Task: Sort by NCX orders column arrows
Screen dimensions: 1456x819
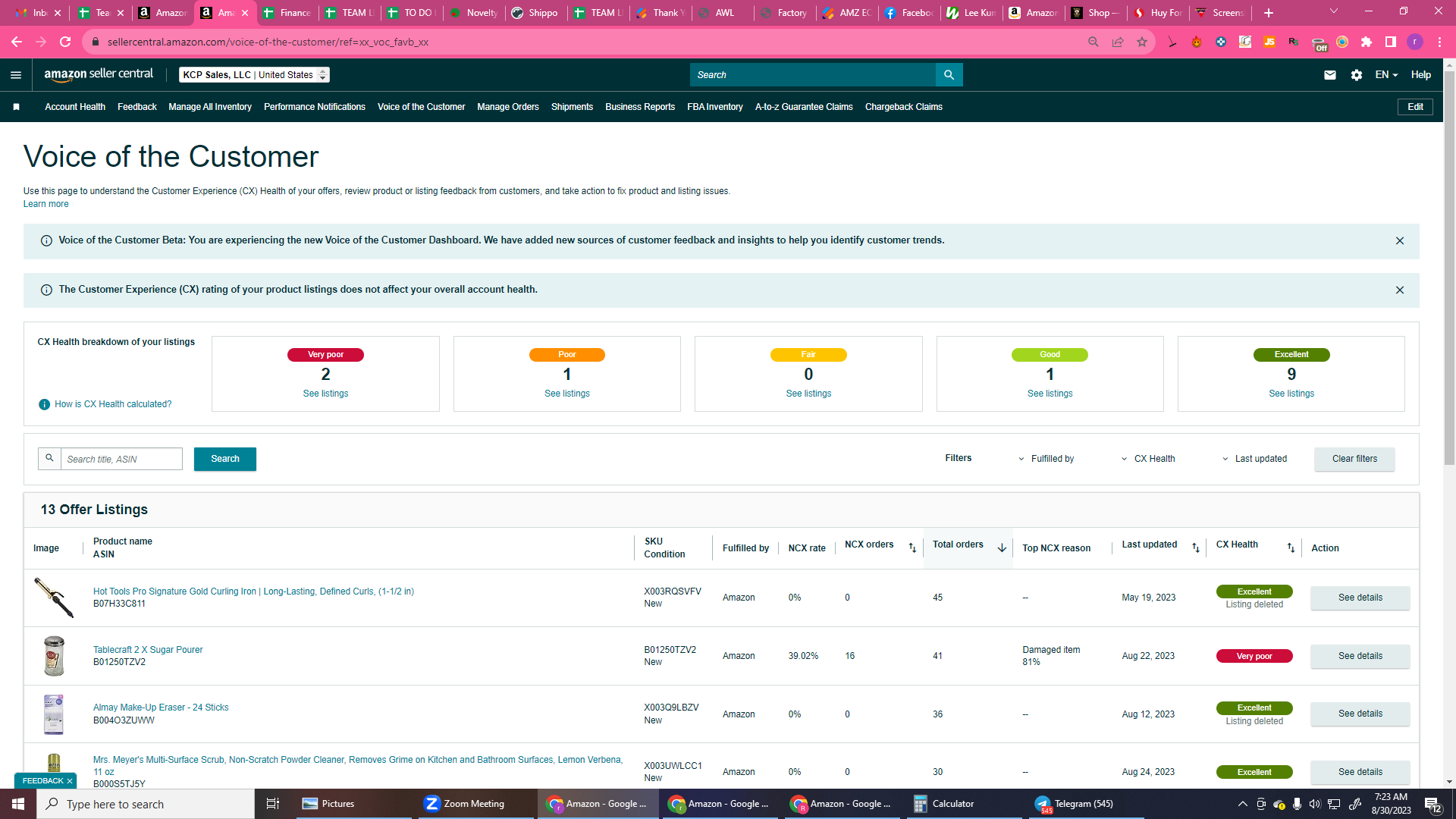Action: tap(912, 548)
